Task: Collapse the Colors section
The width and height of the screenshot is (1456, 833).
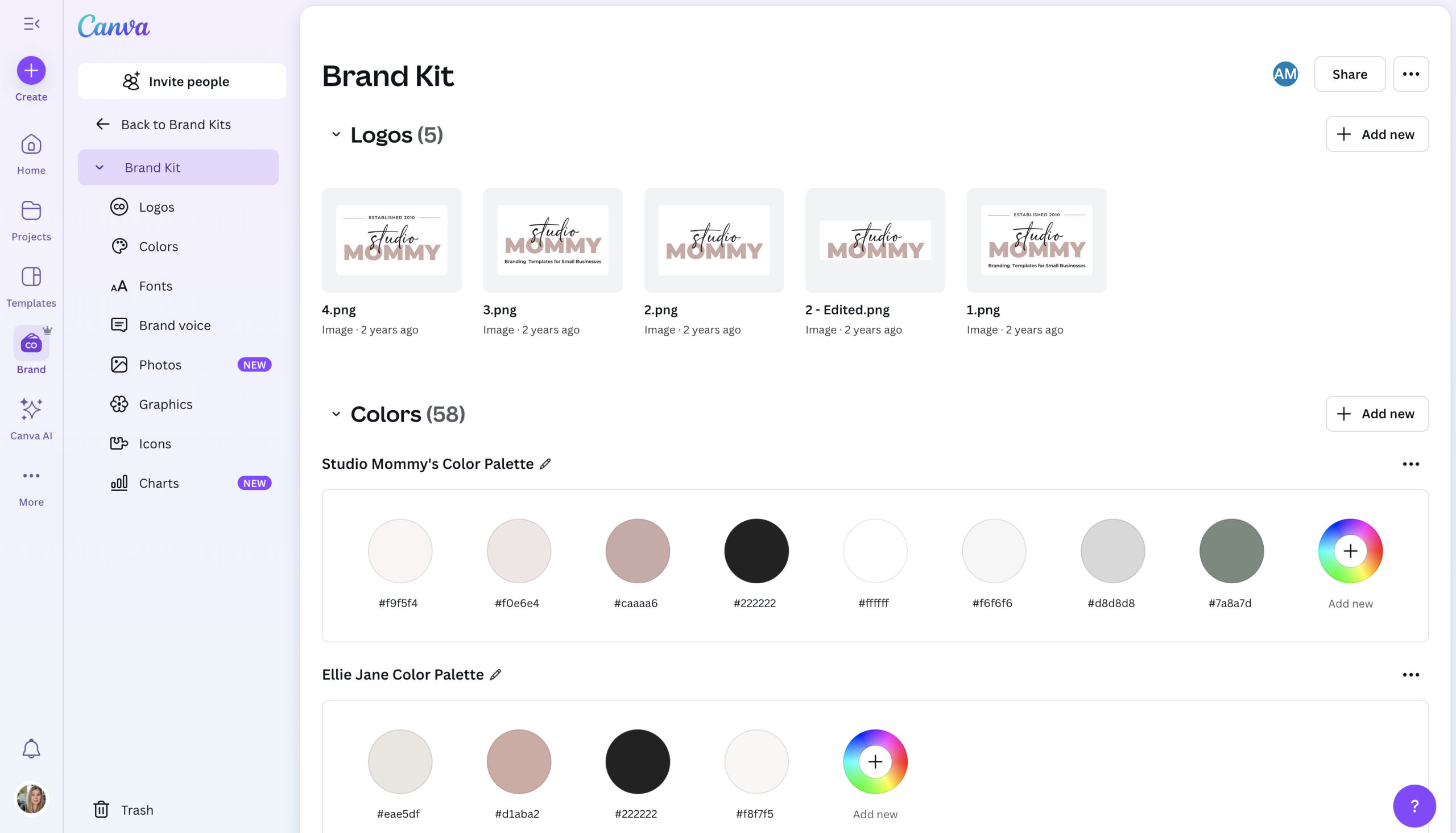Action: pos(336,414)
